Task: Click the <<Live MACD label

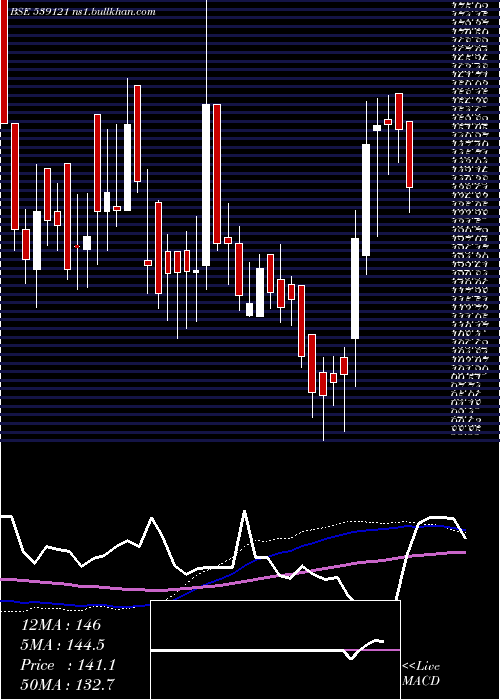Action: pos(421,674)
